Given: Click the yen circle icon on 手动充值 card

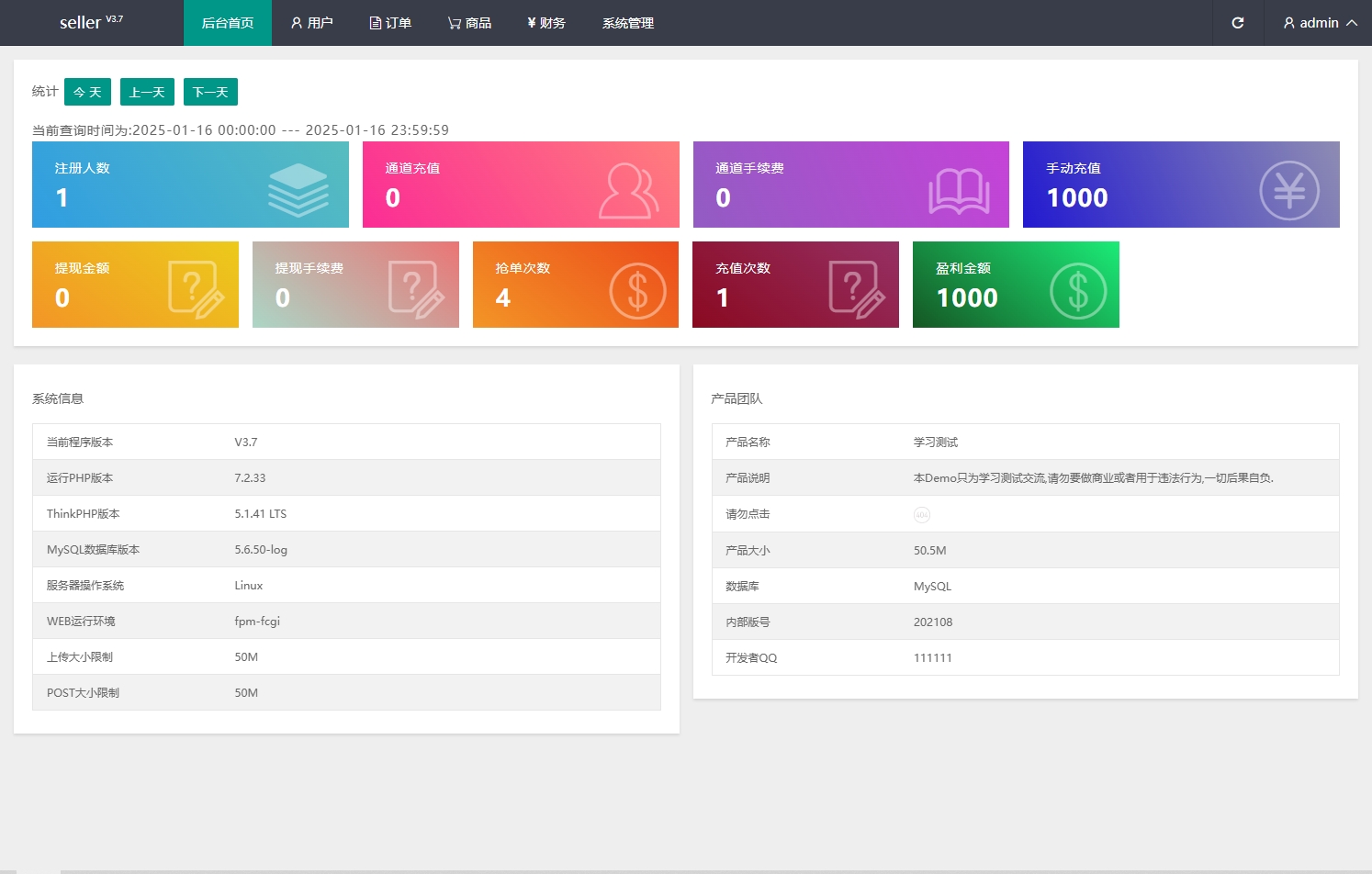Looking at the screenshot, I should coord(1288,191).
